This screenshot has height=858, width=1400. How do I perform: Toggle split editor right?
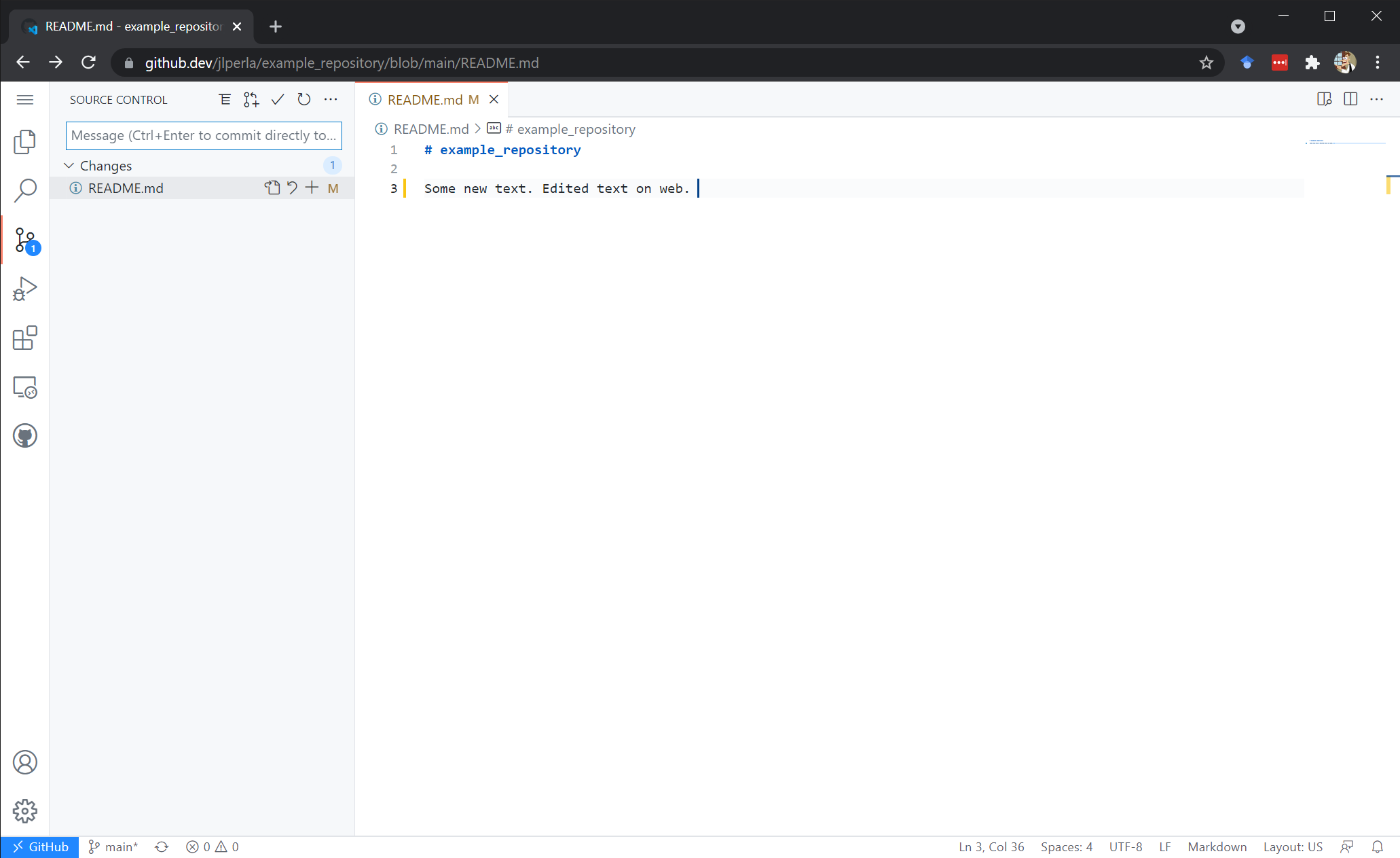(1350, 99)
